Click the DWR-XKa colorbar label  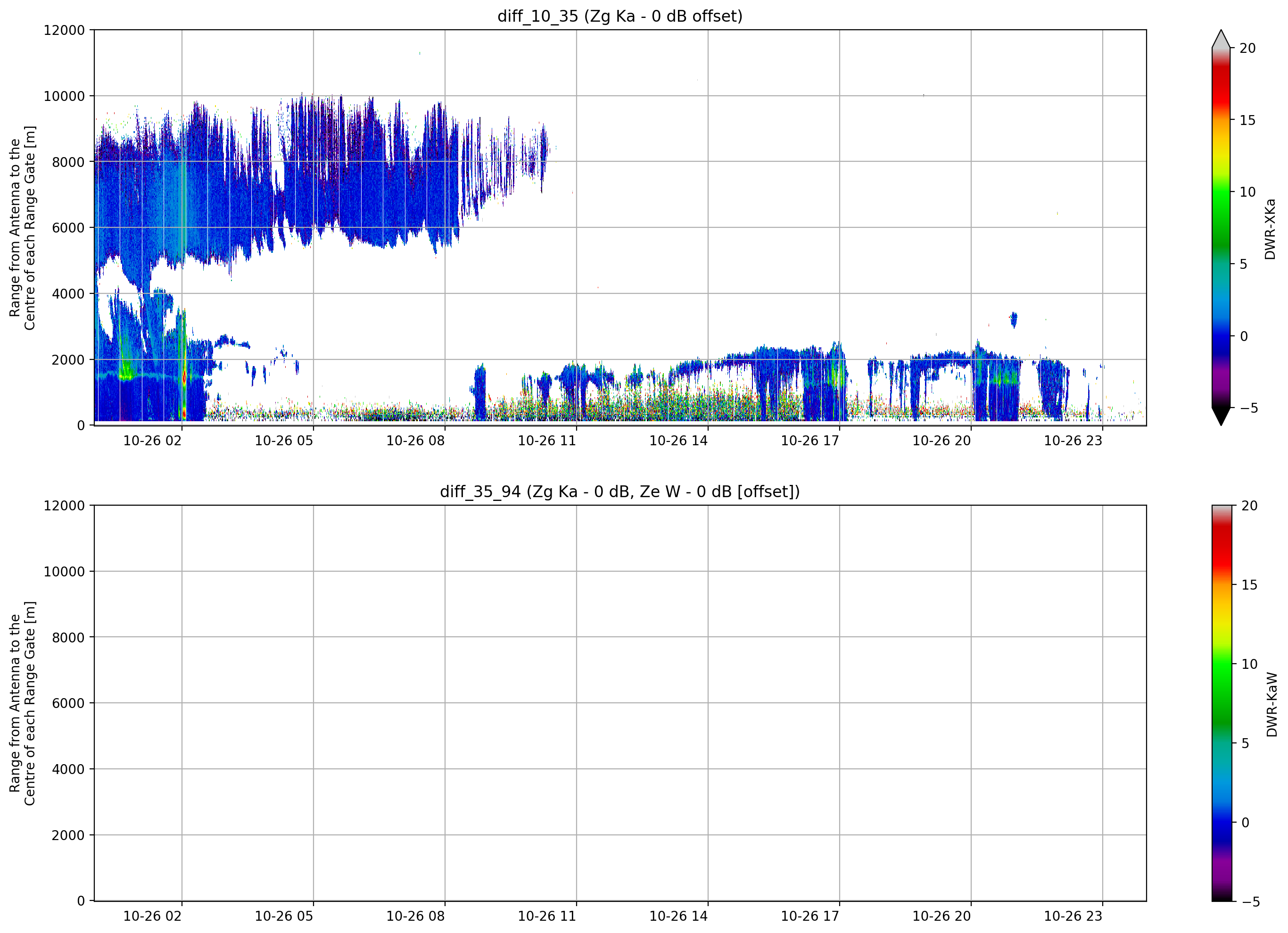pos(1271,229)
